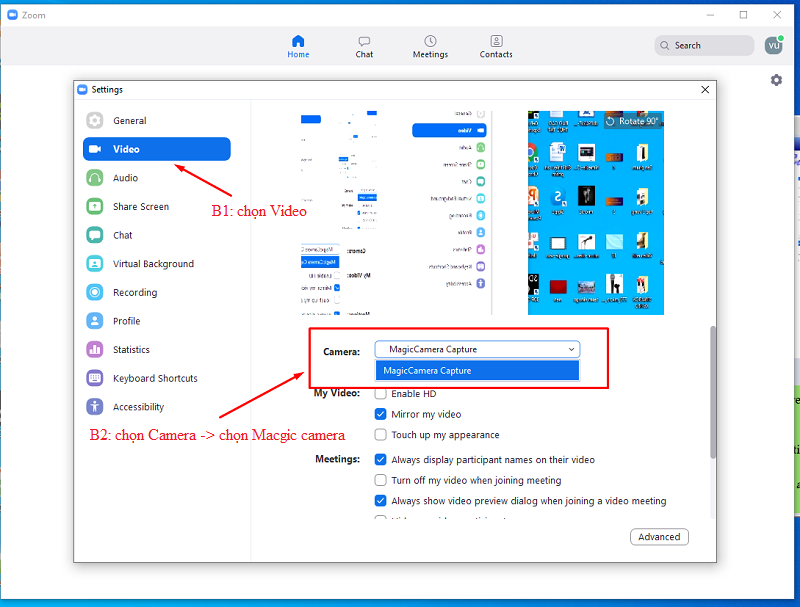Toggle Always show video preview dialog checkbox
Screen dimensions: 800x607
point(380,500)
